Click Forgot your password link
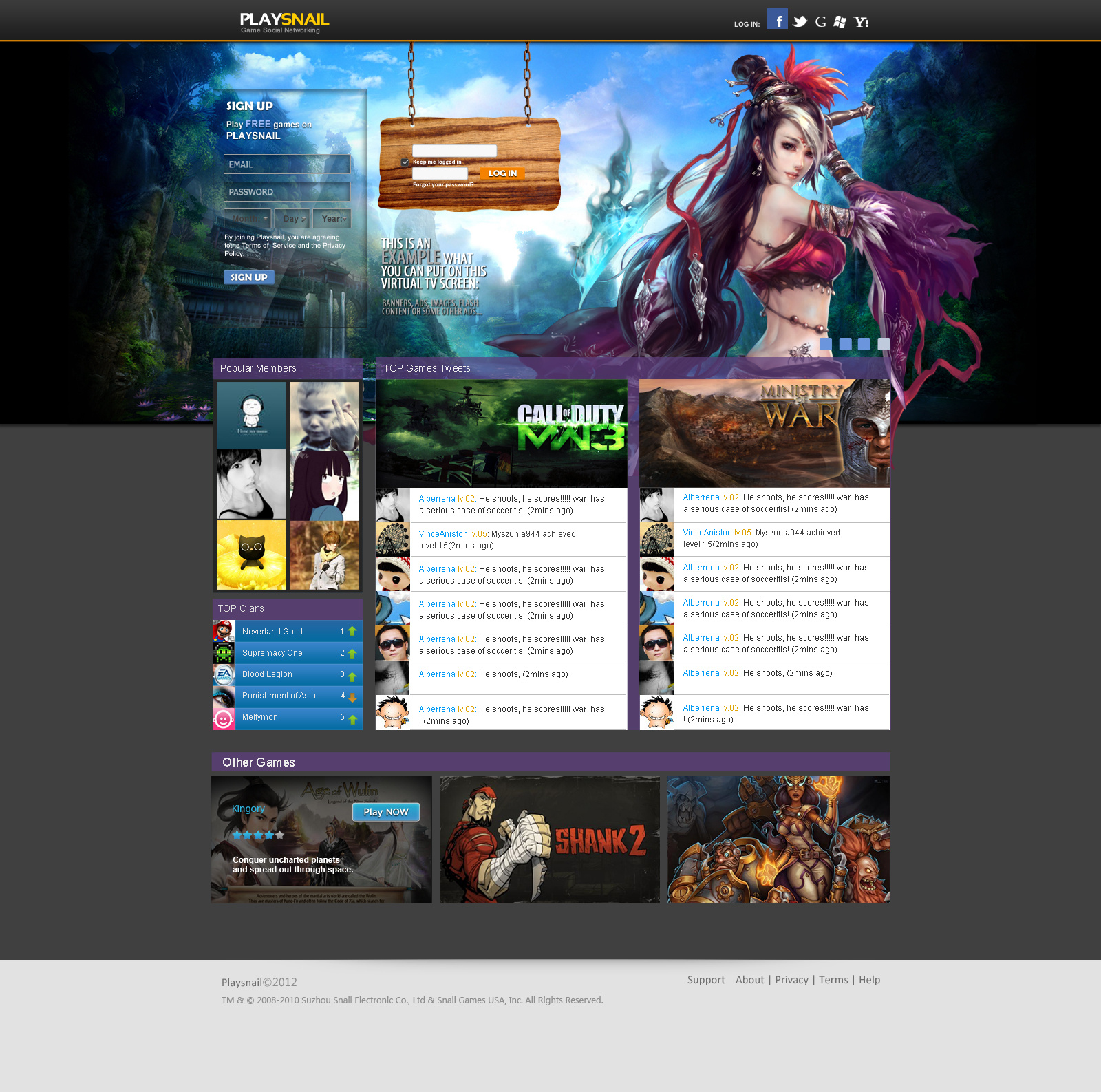This screenshot has width=1101, height=1092. click(443, 184)
